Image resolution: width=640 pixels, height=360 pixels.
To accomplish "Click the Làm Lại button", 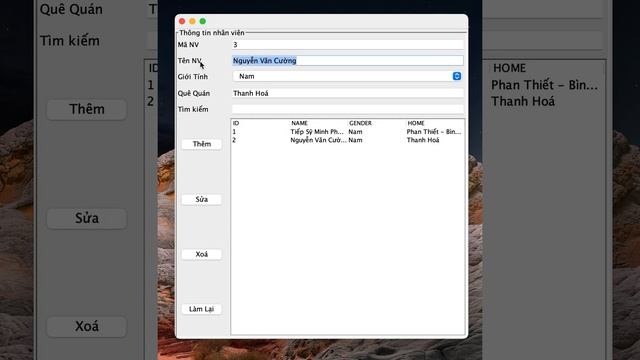I will click(202, 309).
